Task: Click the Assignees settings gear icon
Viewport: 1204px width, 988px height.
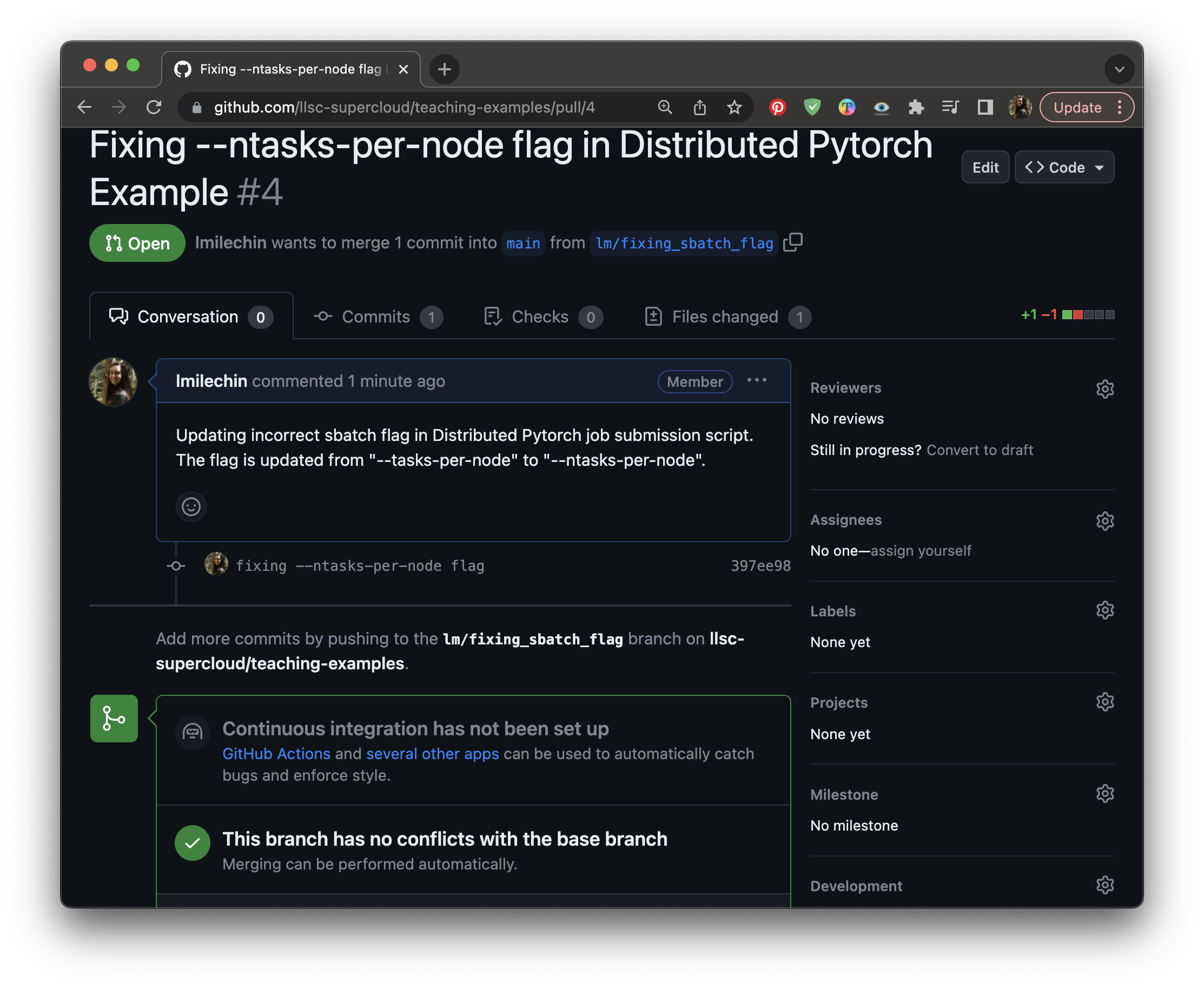Action: click(x=1104, y=520)
